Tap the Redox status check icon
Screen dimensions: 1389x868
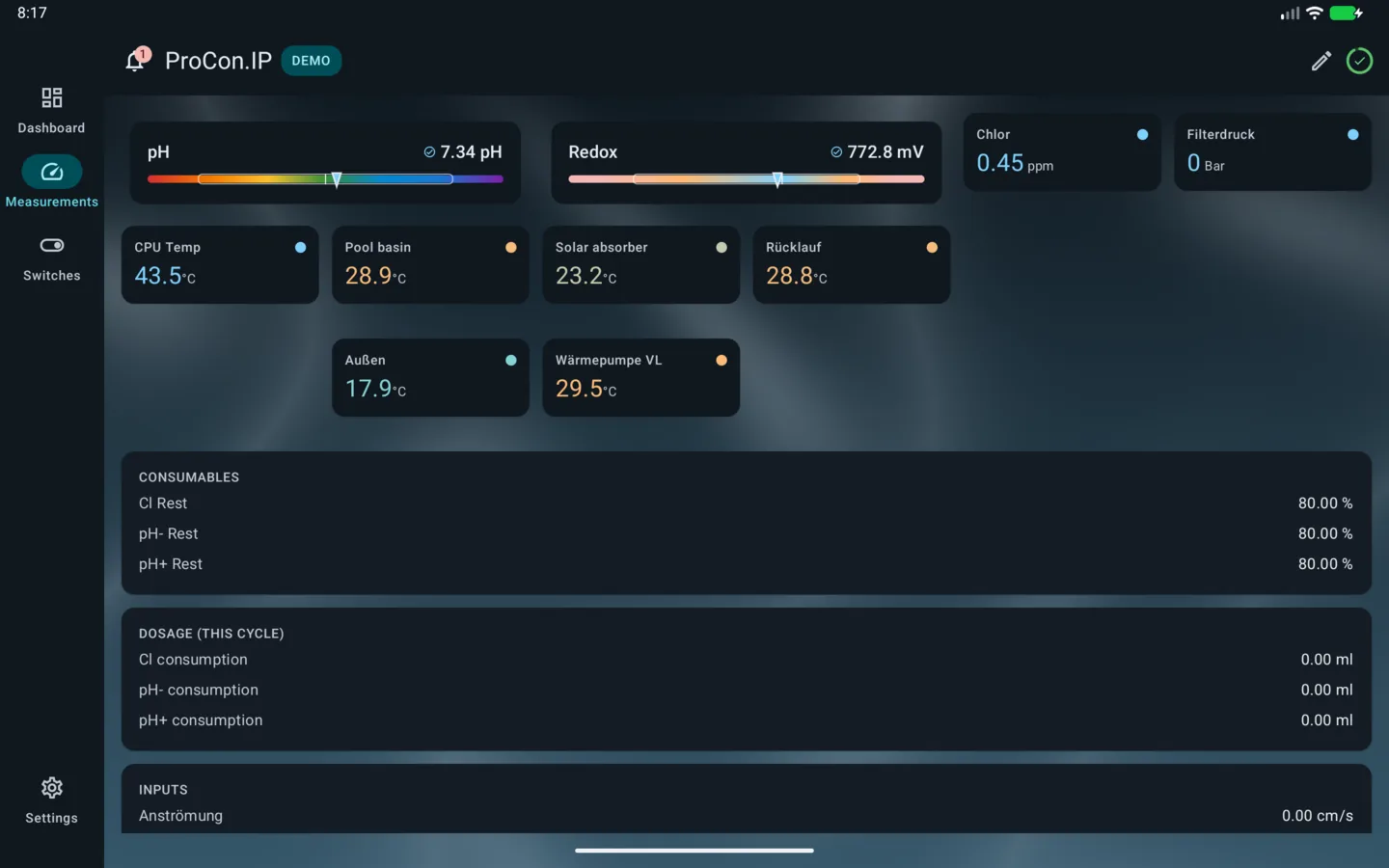pyautogui.click(x=836, y=152)
